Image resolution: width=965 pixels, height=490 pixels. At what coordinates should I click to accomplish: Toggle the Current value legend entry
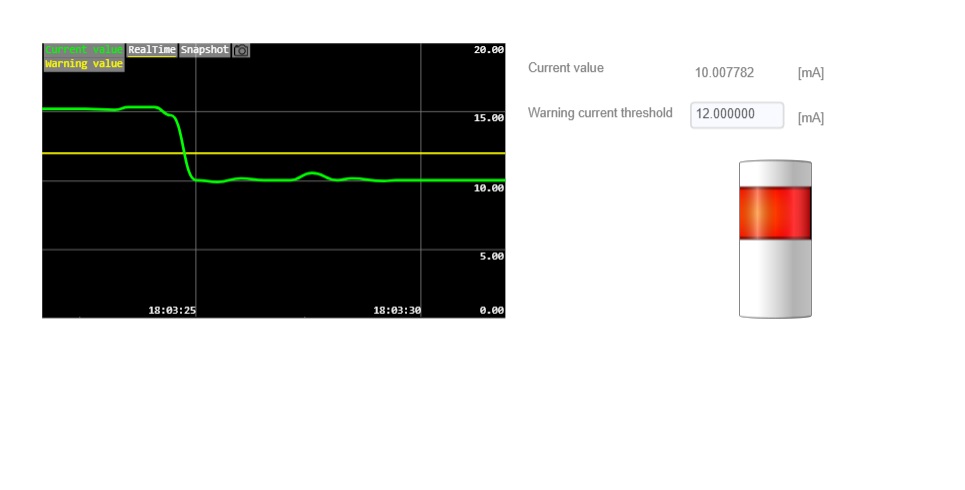[x=84, y=50]
